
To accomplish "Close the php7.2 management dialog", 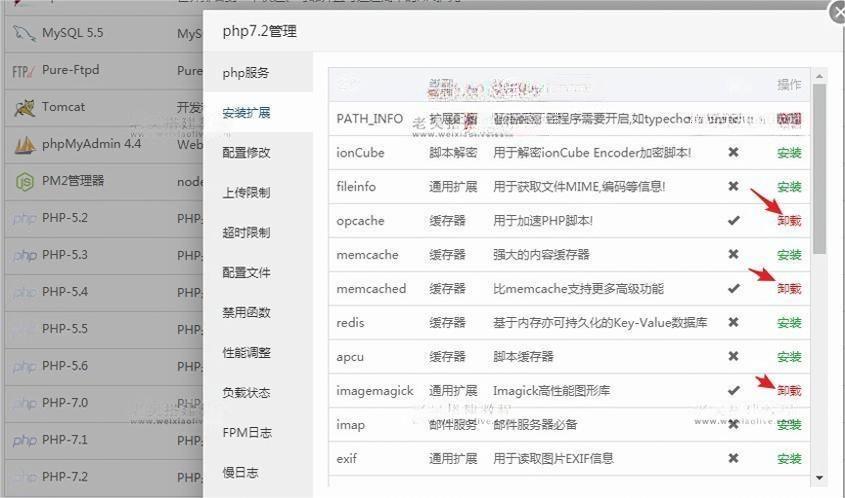I will (x=839, y=12).
